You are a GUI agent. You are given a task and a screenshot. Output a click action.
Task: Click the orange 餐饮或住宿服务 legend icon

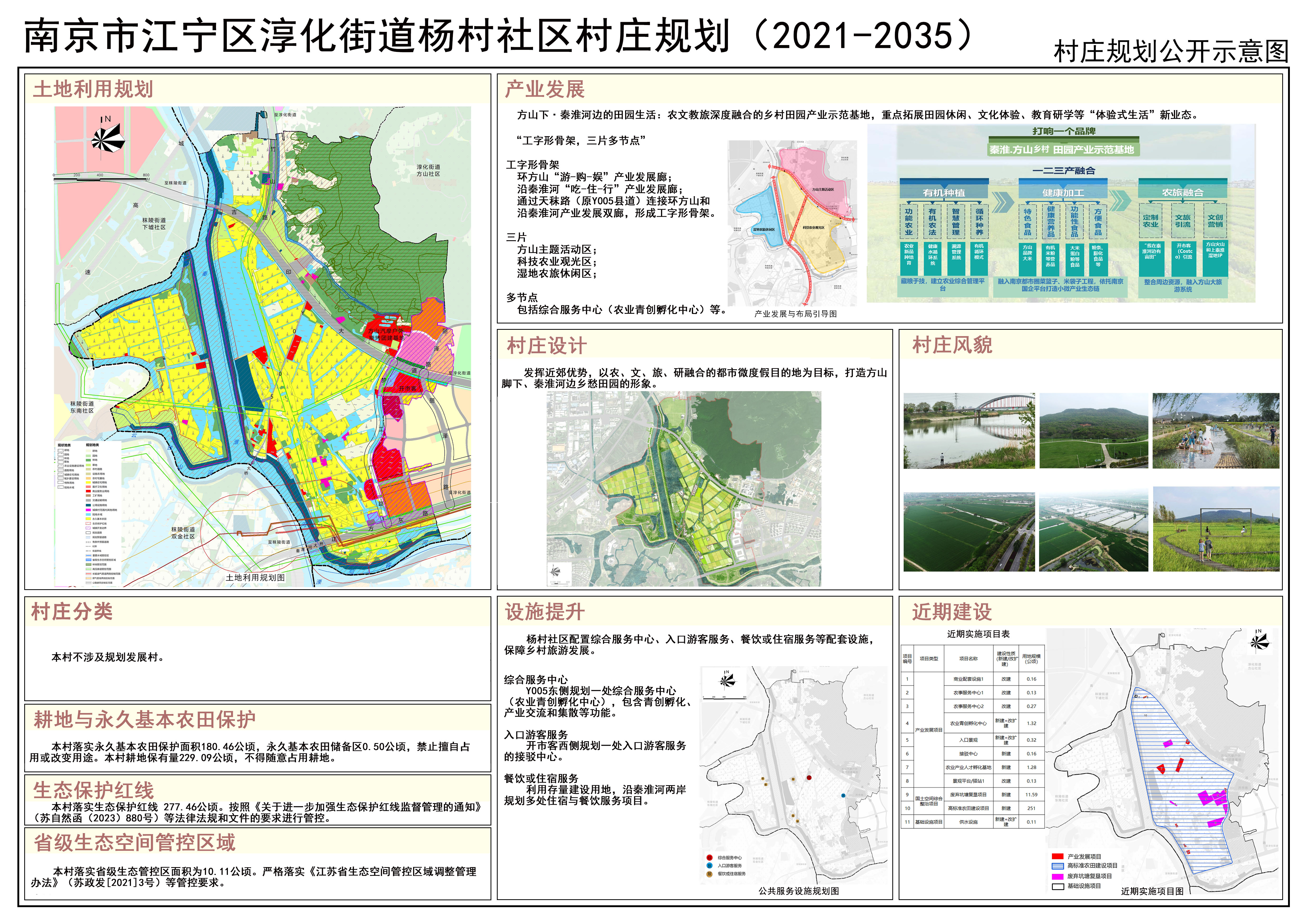pyautogui.click(x=709, y=874)
